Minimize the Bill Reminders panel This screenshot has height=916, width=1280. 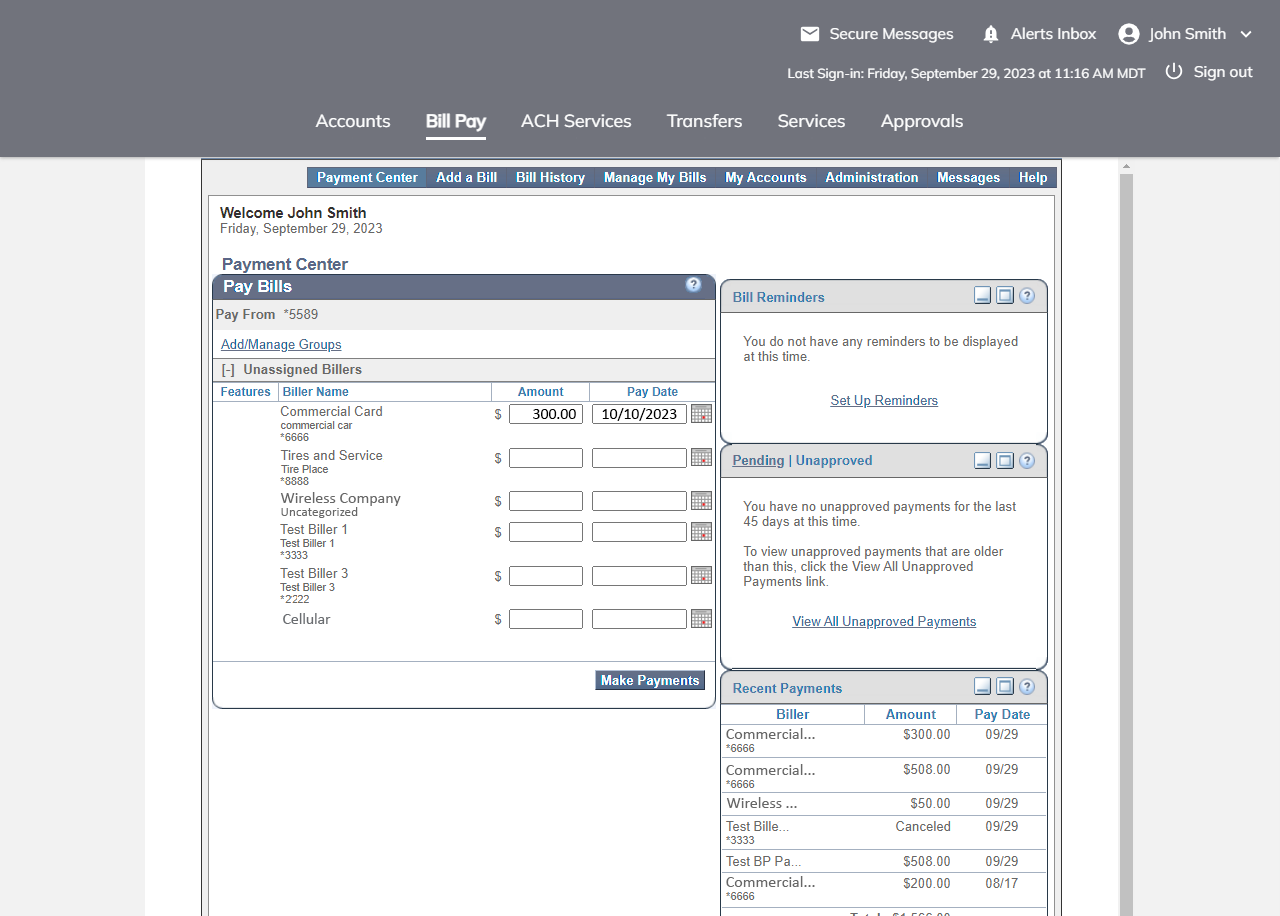click(x=982, y=296)
